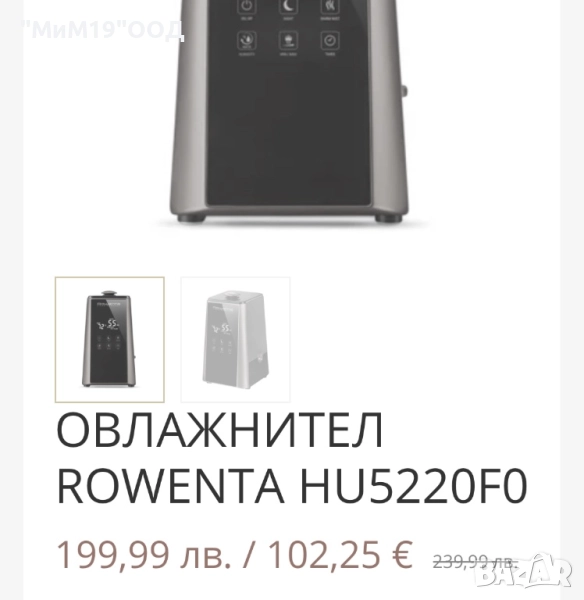584x600 pixels.
Task: Click the humidifier's left front foot
Action: coord(192,218)
